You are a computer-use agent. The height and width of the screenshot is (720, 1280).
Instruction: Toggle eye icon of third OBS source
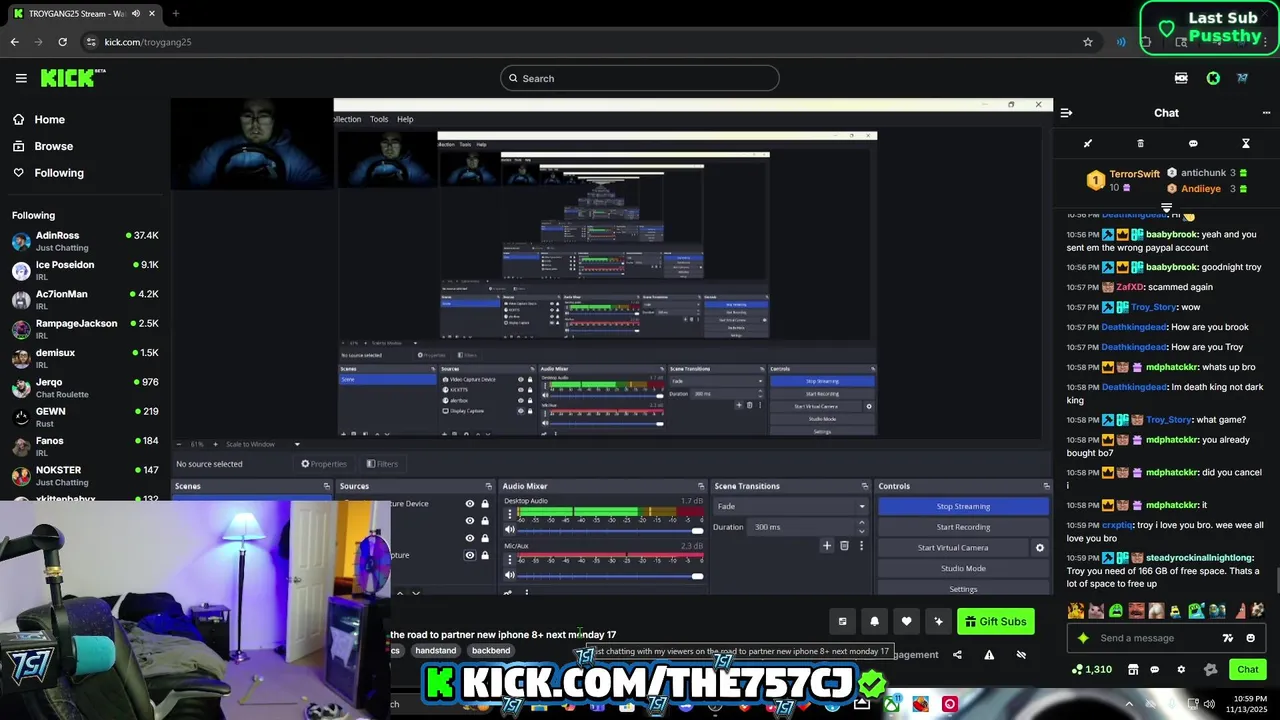point(470,538)
